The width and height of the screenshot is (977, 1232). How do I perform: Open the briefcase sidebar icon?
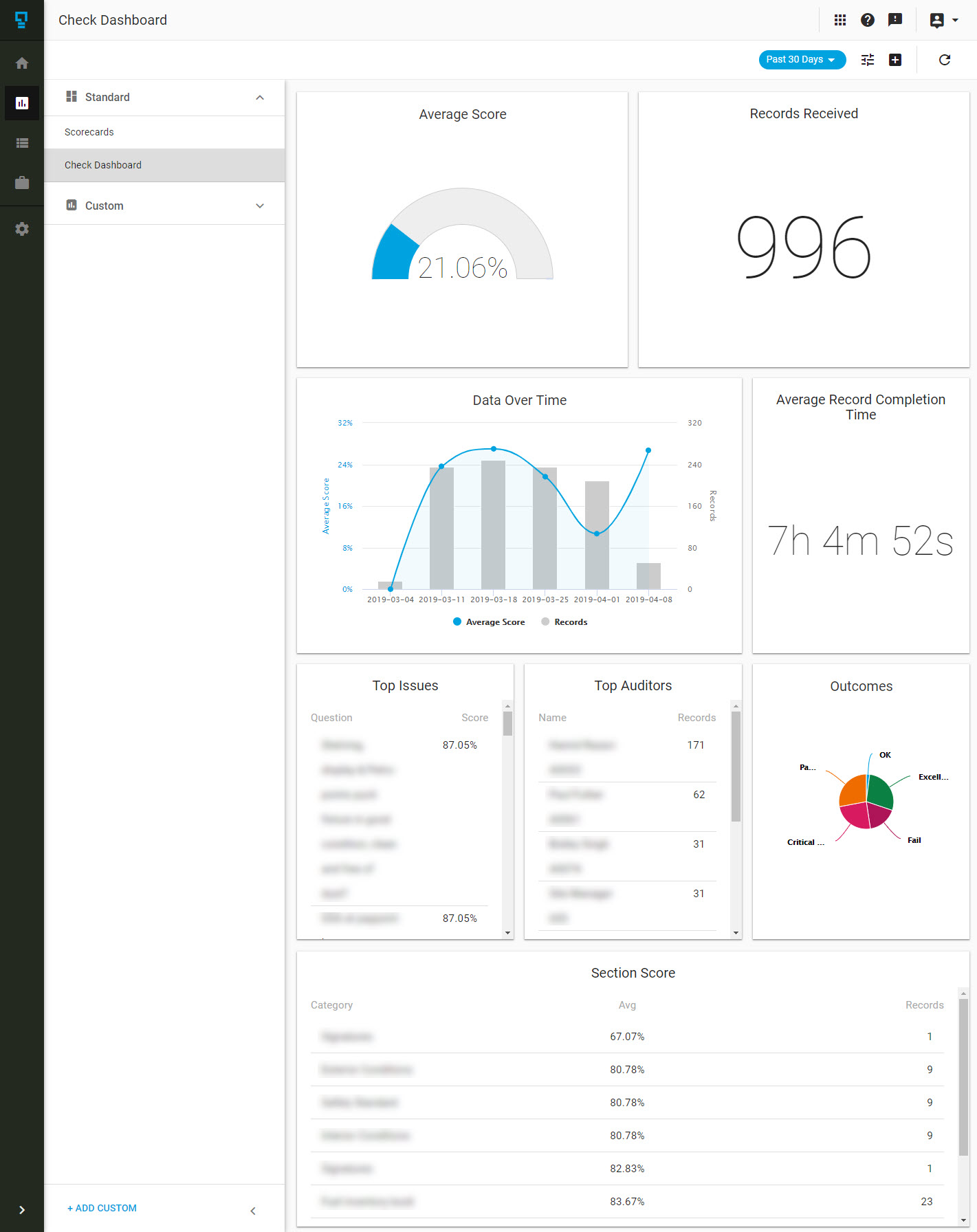22,183
